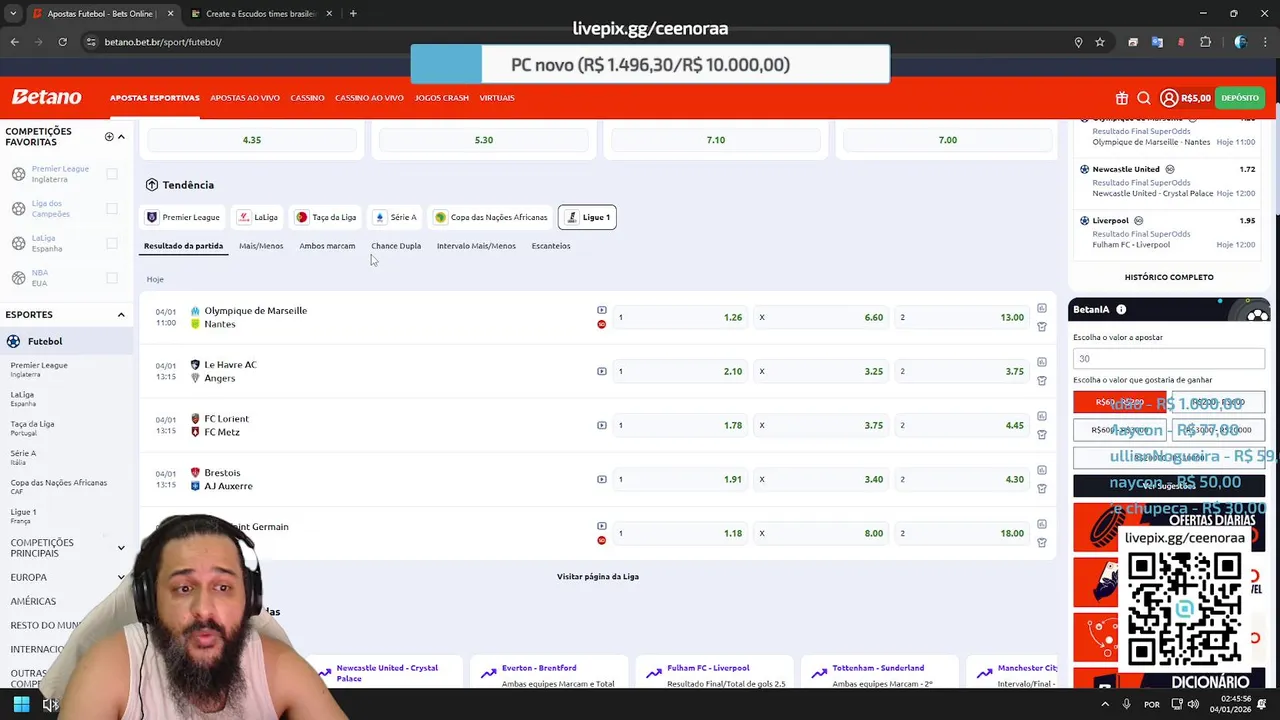Click the browser address bar URL

pos(163,42)
